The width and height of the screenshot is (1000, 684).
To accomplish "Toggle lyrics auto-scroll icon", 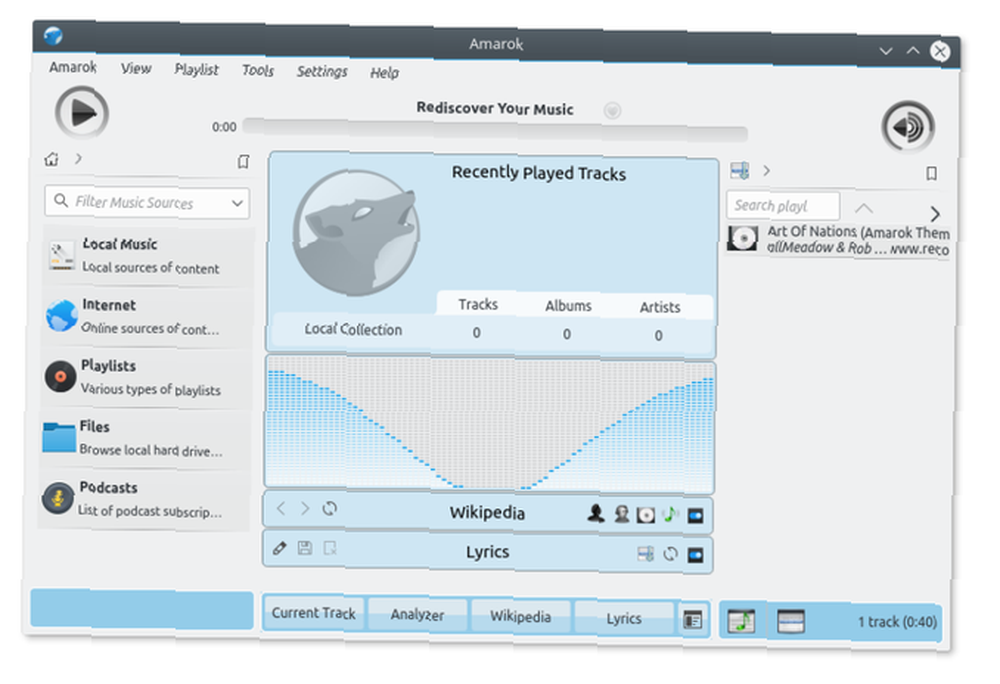I will [x=645, y=554].
